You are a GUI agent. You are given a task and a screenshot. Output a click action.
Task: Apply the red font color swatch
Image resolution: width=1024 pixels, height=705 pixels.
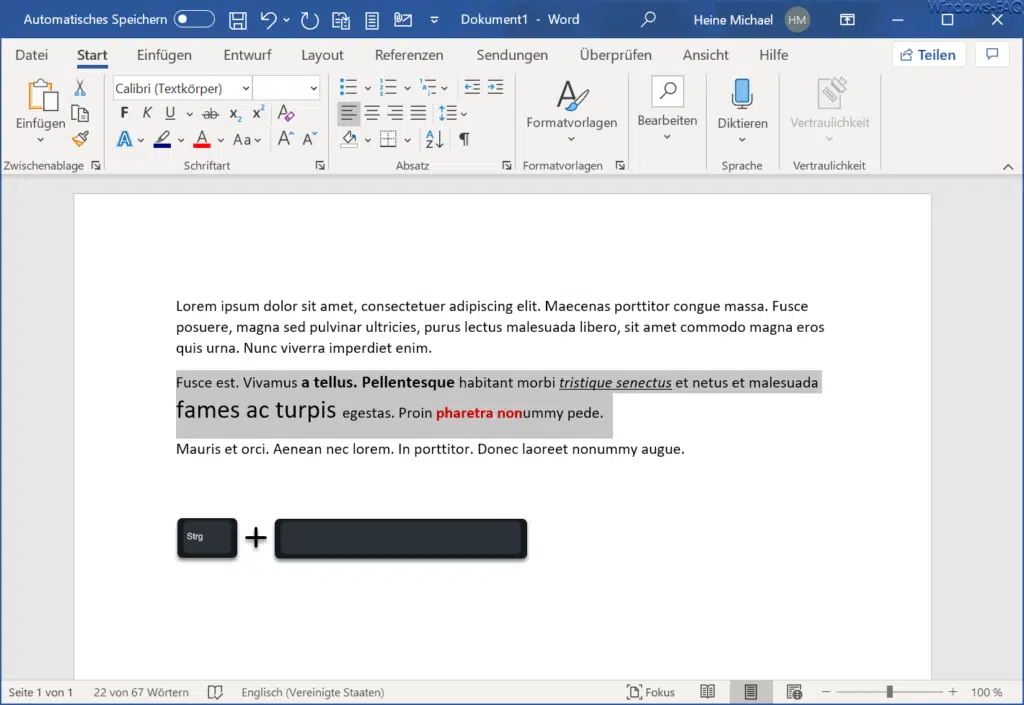coord(202,139)
